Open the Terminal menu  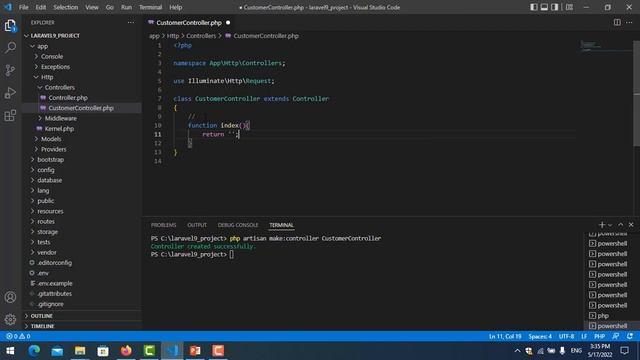click(x=150, y=7)
